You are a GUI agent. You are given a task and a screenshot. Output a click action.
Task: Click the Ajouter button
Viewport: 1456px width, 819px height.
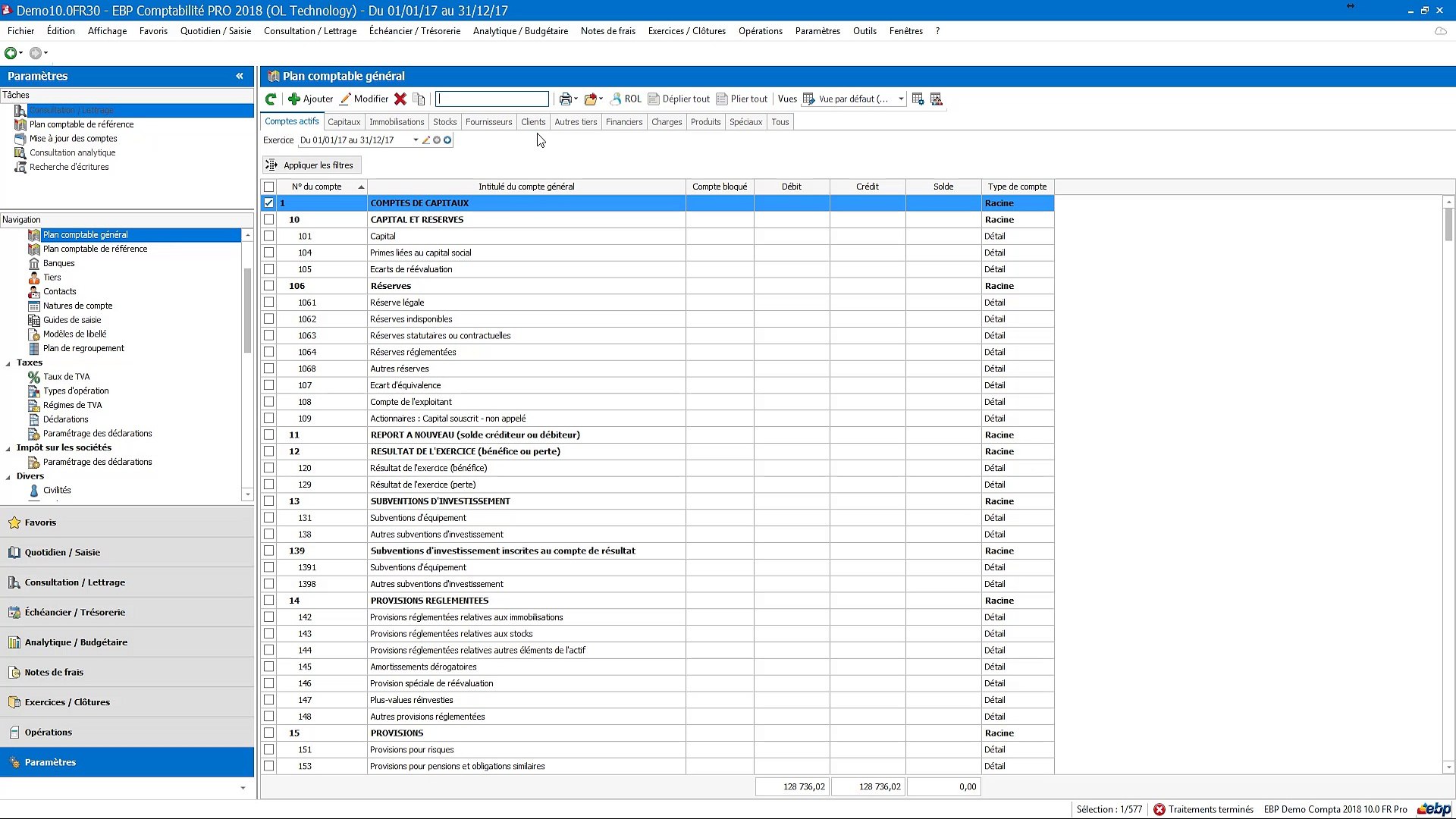click(311, 99)
